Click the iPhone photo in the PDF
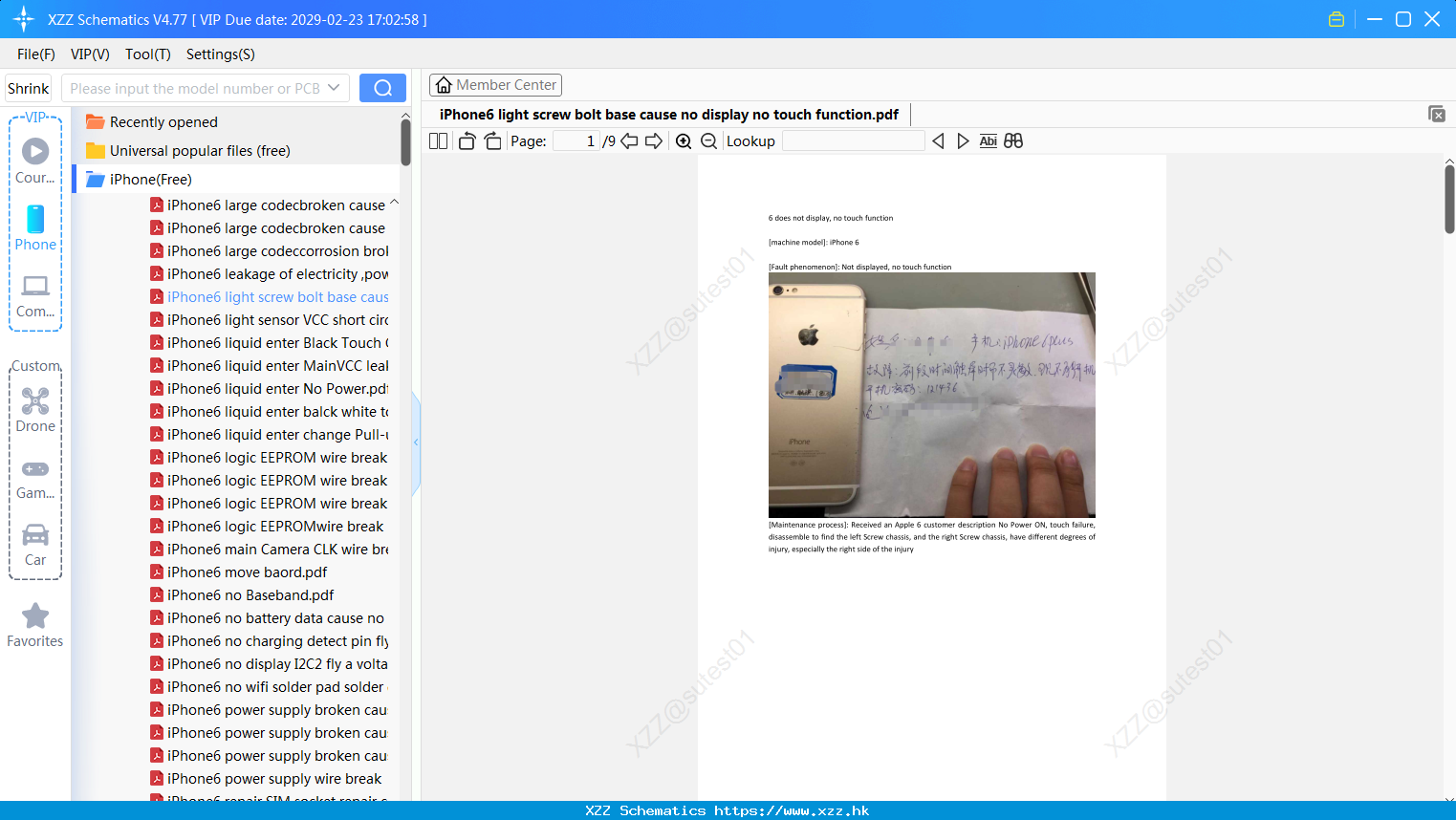 (x=932, y=395)
